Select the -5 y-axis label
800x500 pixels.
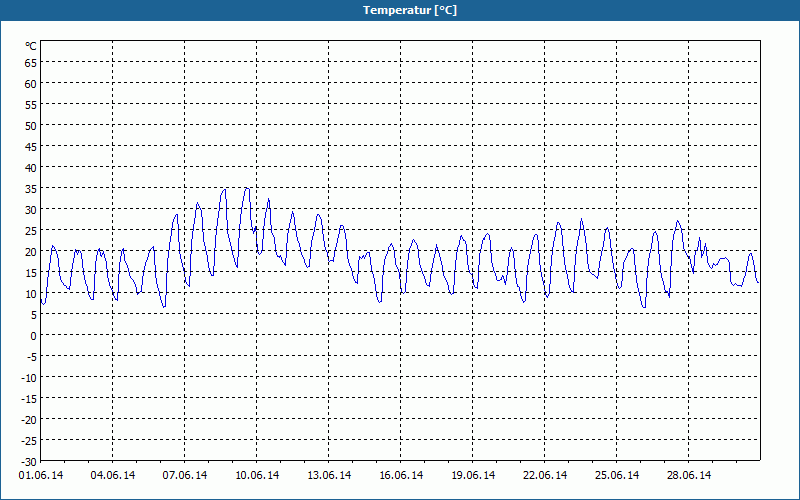(32, 357)
